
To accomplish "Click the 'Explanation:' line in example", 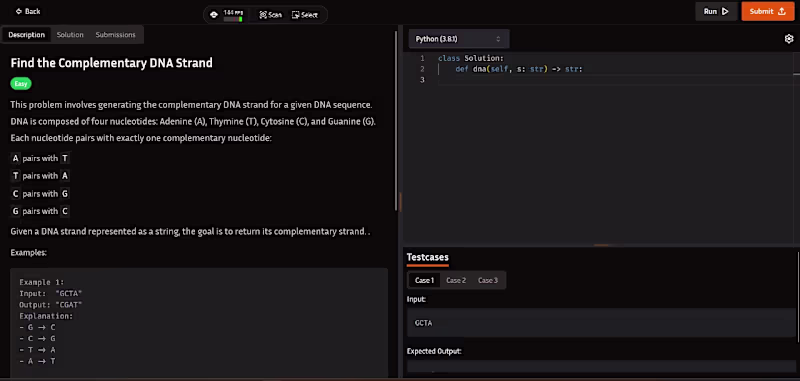I will click(x=46, y=316).
